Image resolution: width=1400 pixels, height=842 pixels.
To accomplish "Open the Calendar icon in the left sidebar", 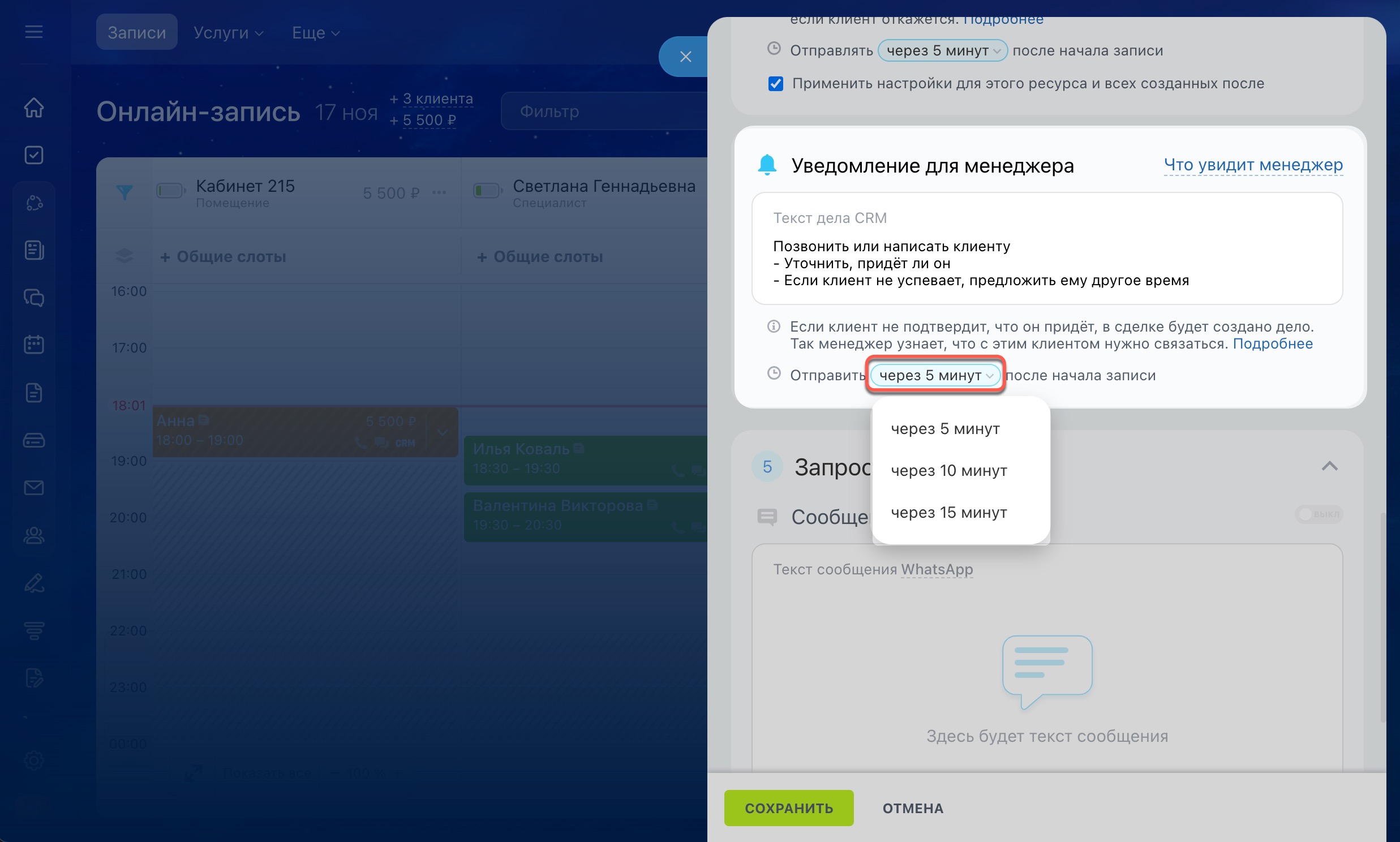I will pyautogui.click(x=33, y=345).
